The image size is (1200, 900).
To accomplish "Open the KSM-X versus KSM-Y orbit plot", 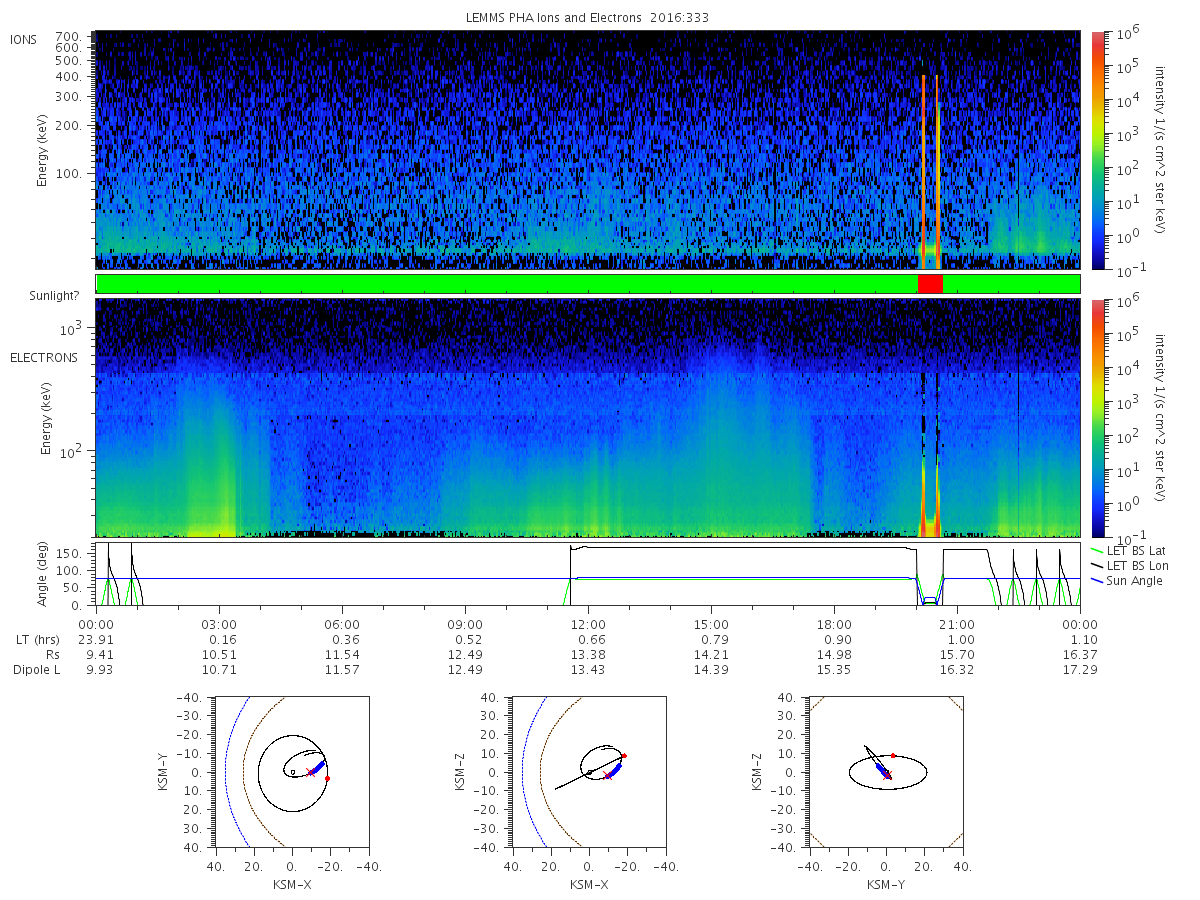I will [x=291, y=771].
